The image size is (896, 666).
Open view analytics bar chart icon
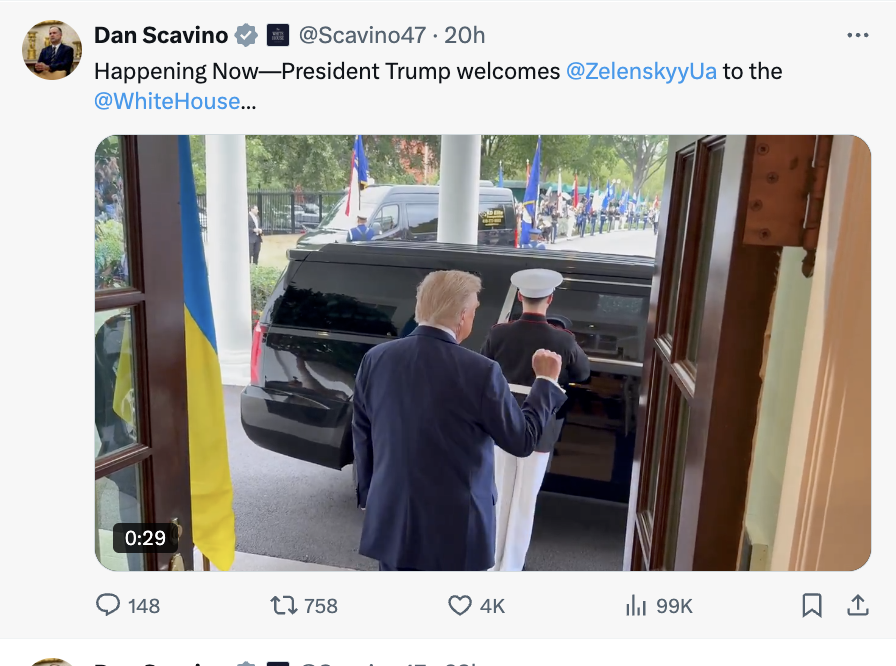[636, 605]
